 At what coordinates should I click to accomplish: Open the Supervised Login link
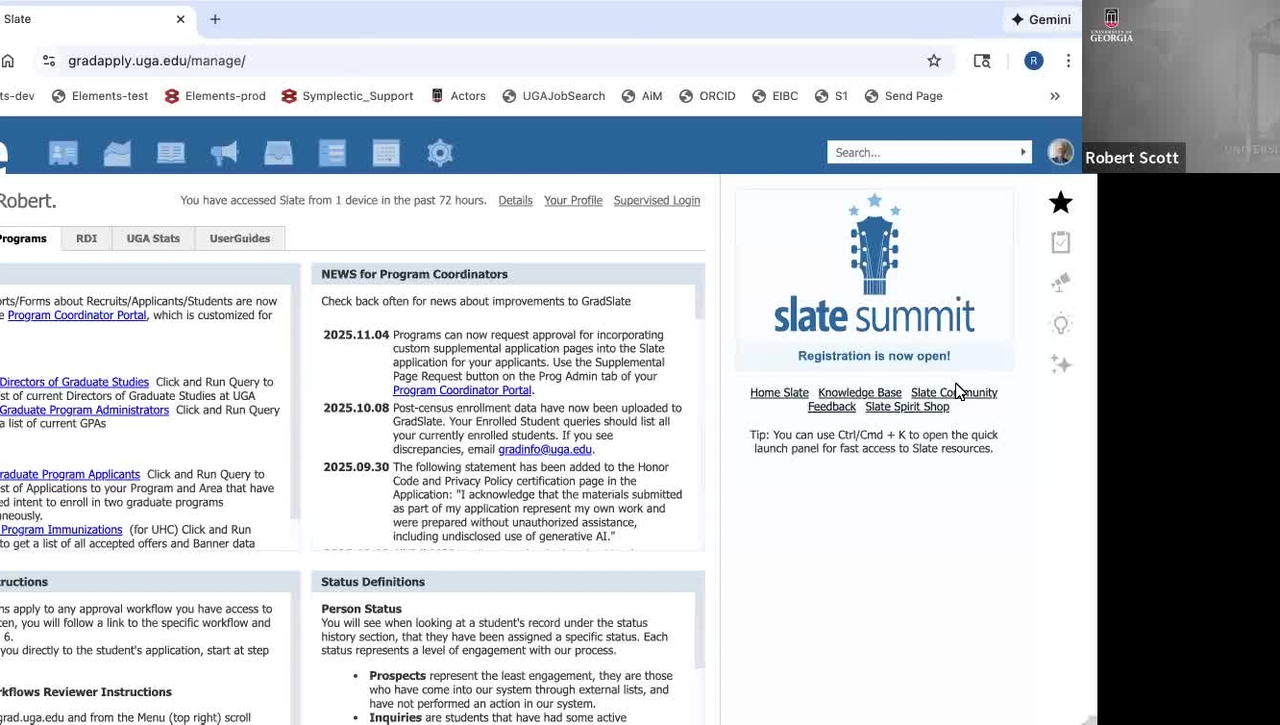click(x=656, y=201)
